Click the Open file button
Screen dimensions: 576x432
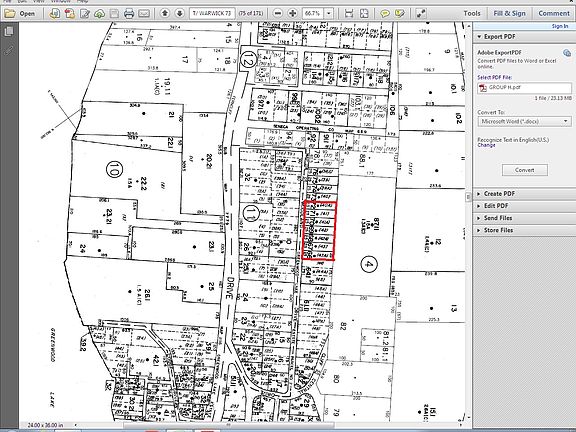click(20, 14)
